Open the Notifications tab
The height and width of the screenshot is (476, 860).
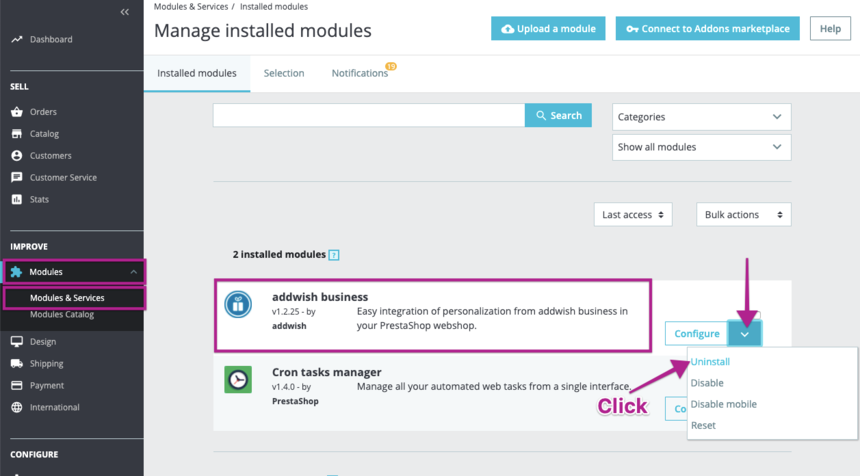pyautogui.click(x=360, y=73)
